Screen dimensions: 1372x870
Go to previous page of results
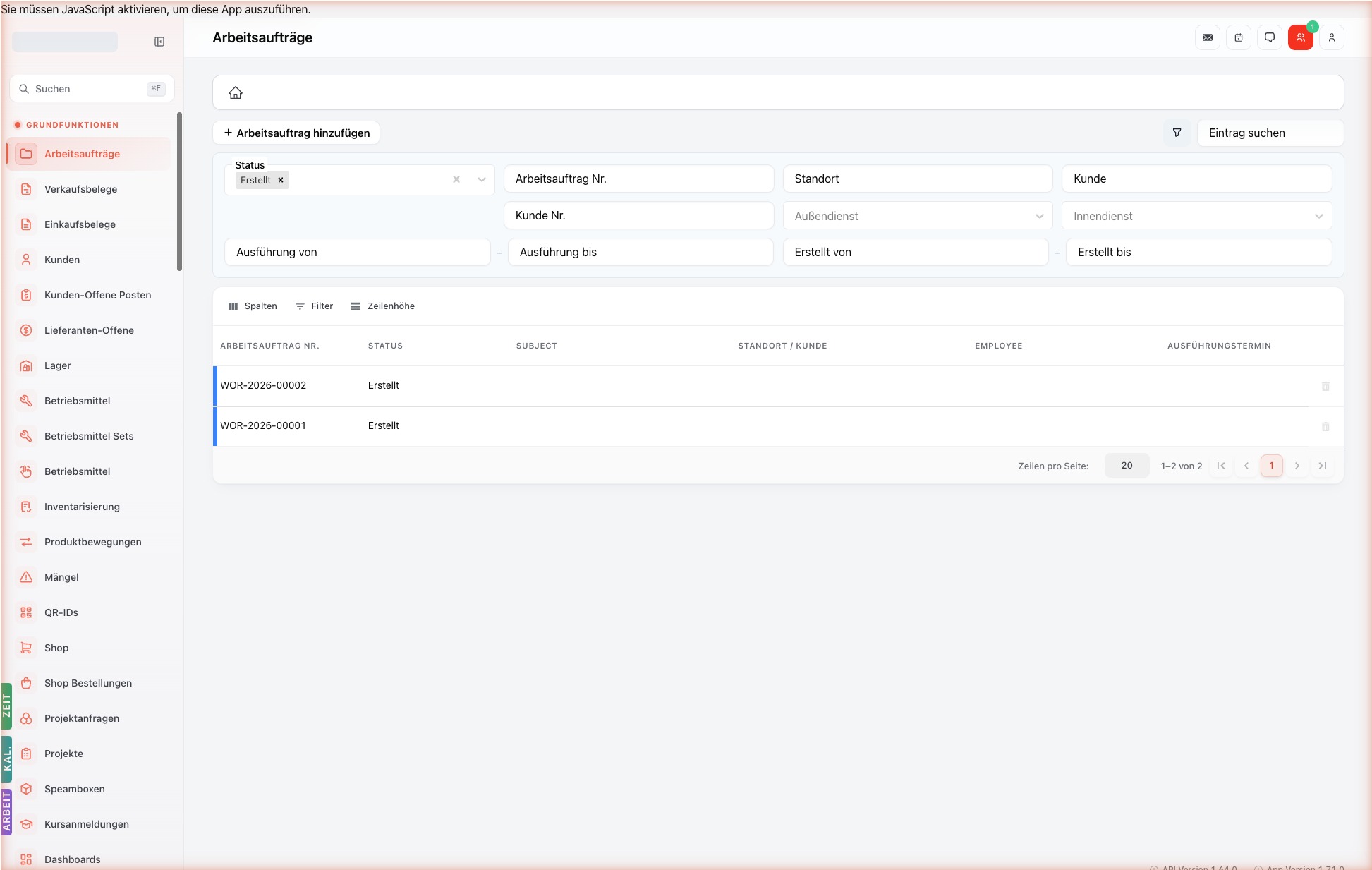coord(1246,466)
